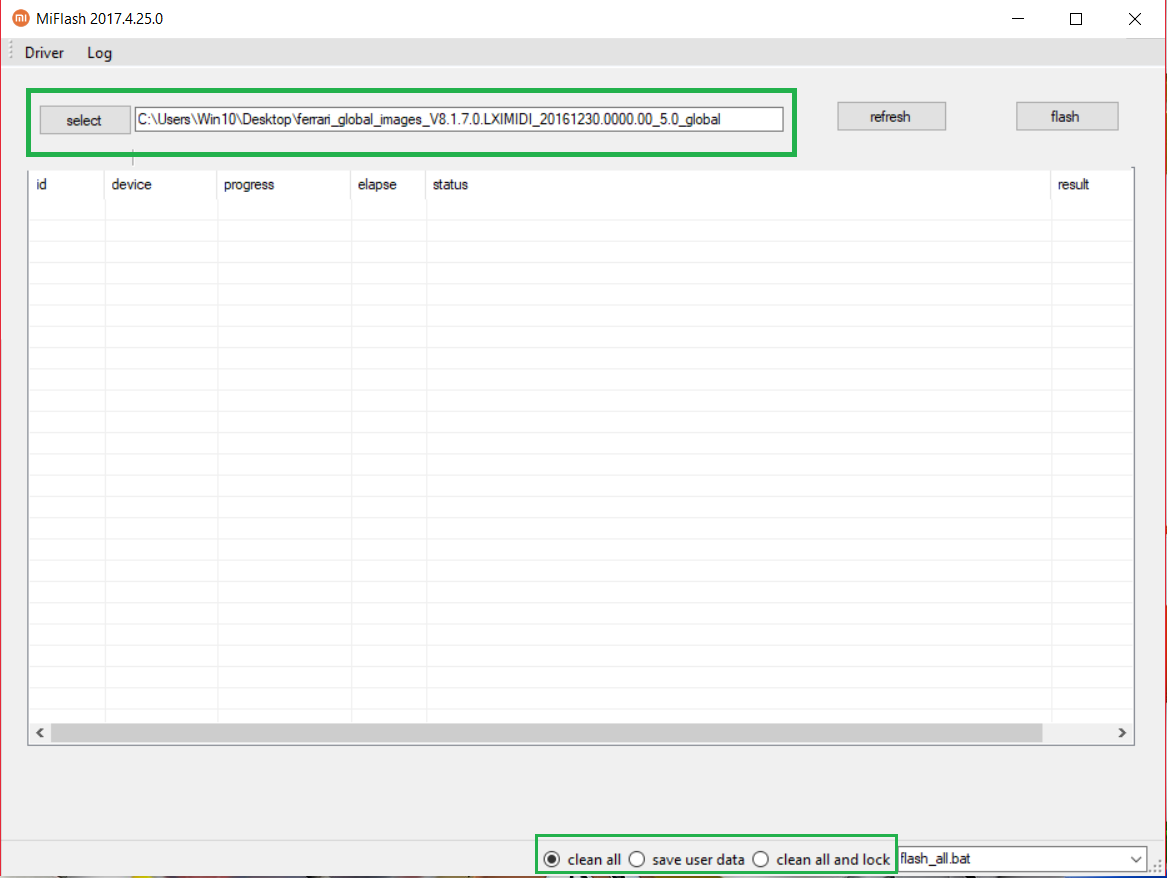1167x878 pixels.
Task: Click the elapse column header
Action: pyautogui.click(x=388, y=185)
